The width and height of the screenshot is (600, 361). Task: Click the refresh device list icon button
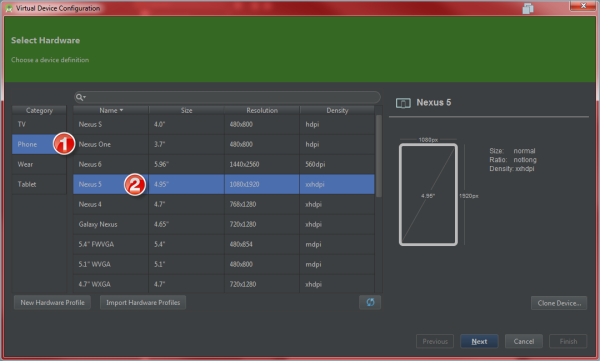pyautogui.click(x=370, y=302)
